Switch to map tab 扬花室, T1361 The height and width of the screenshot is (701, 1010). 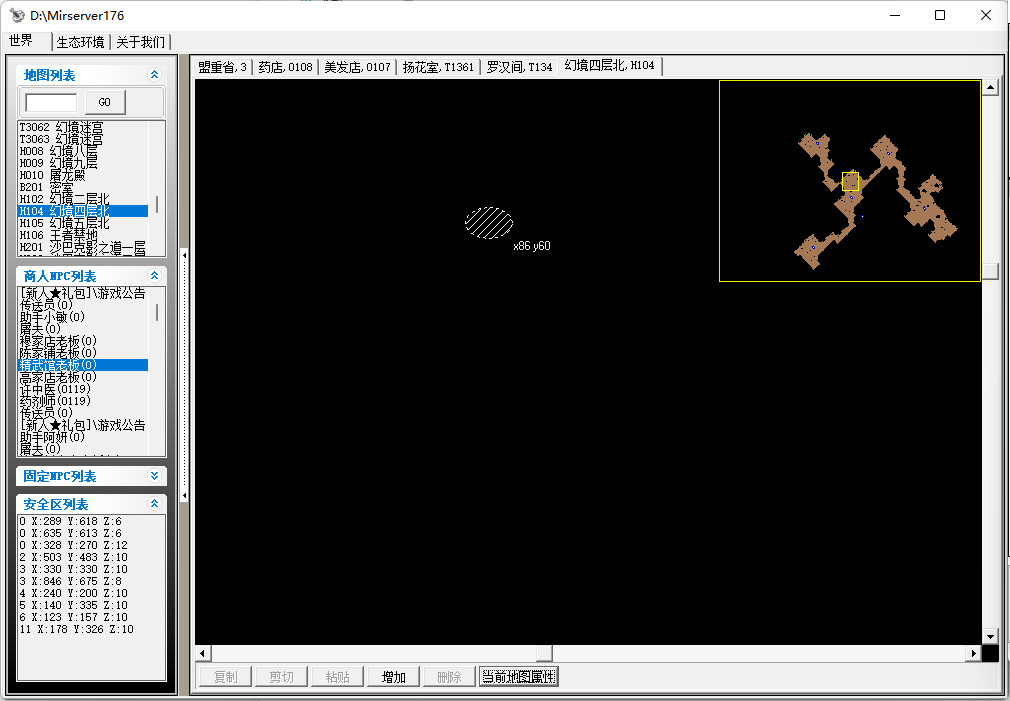pyautogui.click(x=438, y=67)
